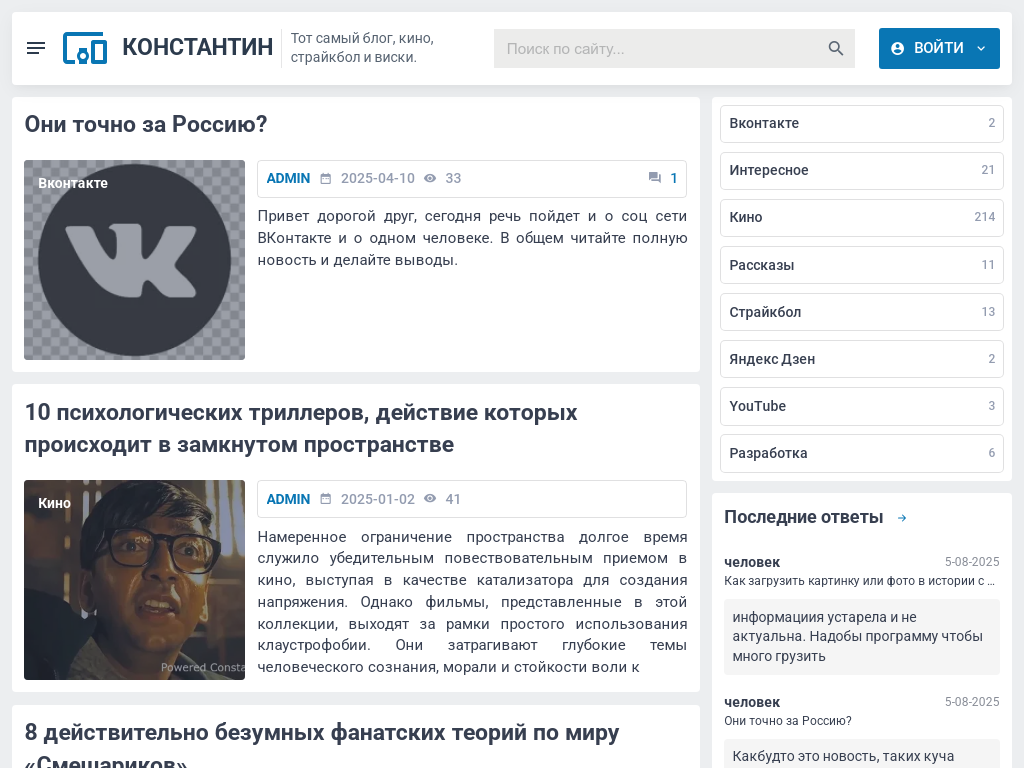Click the magnifier search icon
The height and width of the screenshot is (768, 1024).
(x=835, y=48)
